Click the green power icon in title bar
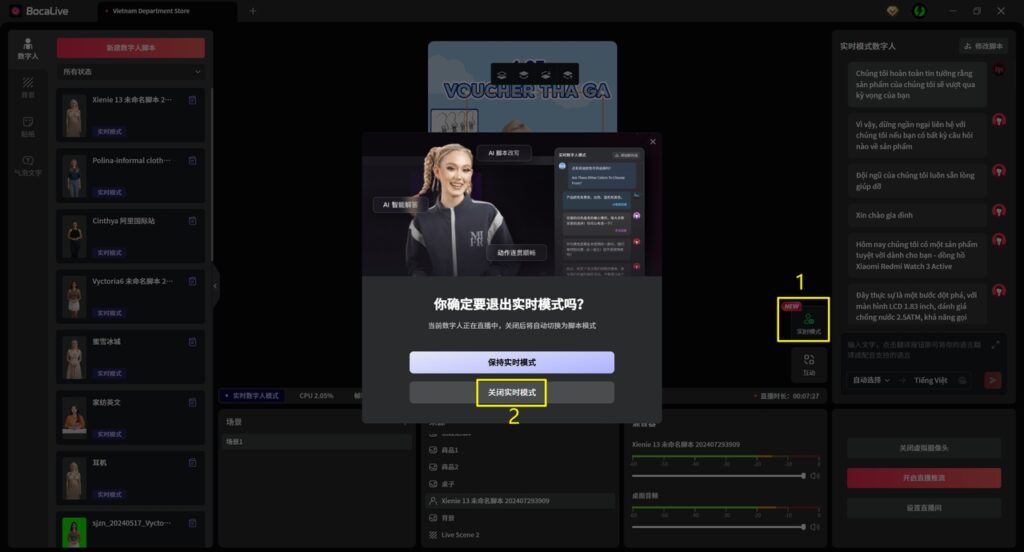 (920, 11)
